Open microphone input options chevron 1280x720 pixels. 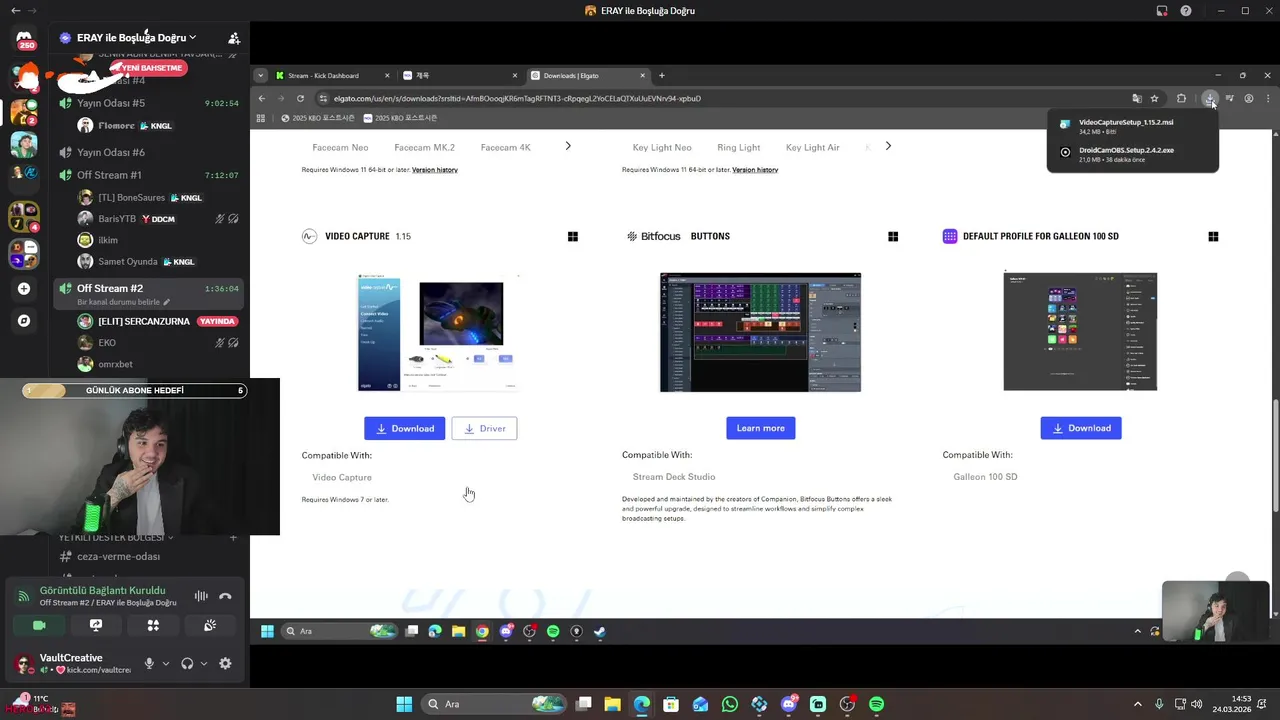coord(166,663)
